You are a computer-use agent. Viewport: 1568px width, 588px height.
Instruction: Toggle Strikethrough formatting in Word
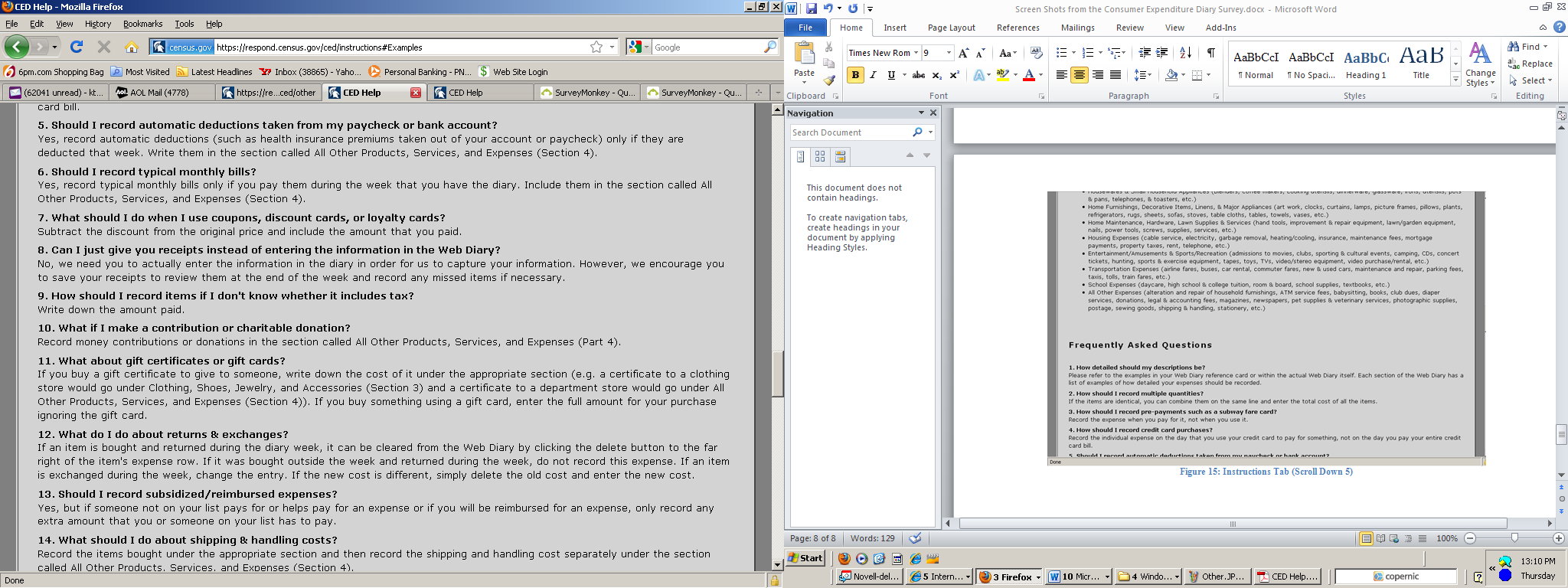(919, 75)
